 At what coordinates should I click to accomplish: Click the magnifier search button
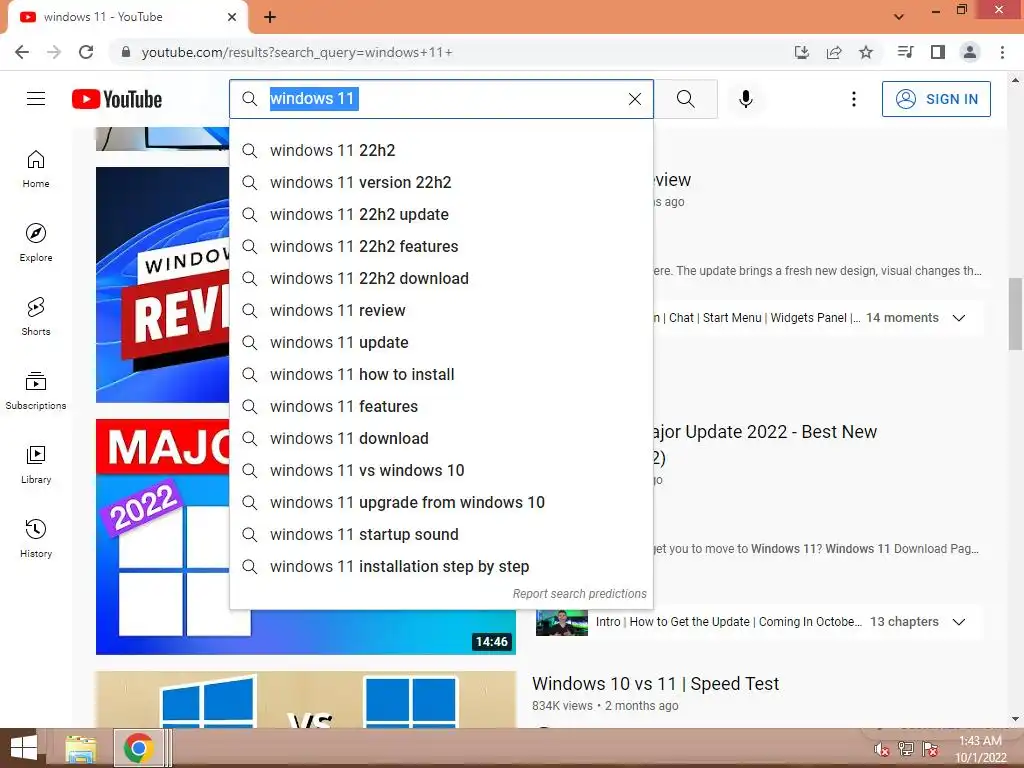pos(686,99)
